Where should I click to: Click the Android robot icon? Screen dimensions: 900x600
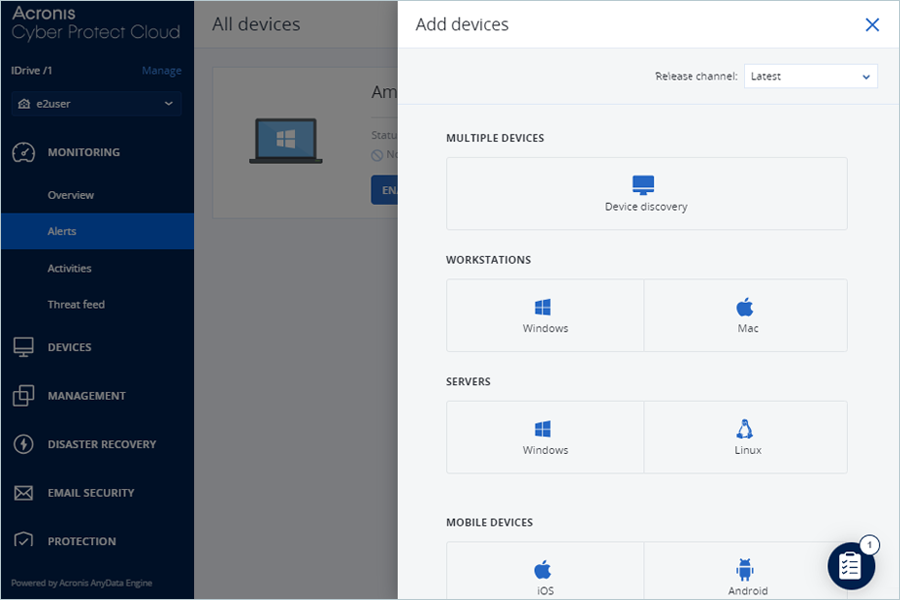click(x=744, y=570)
